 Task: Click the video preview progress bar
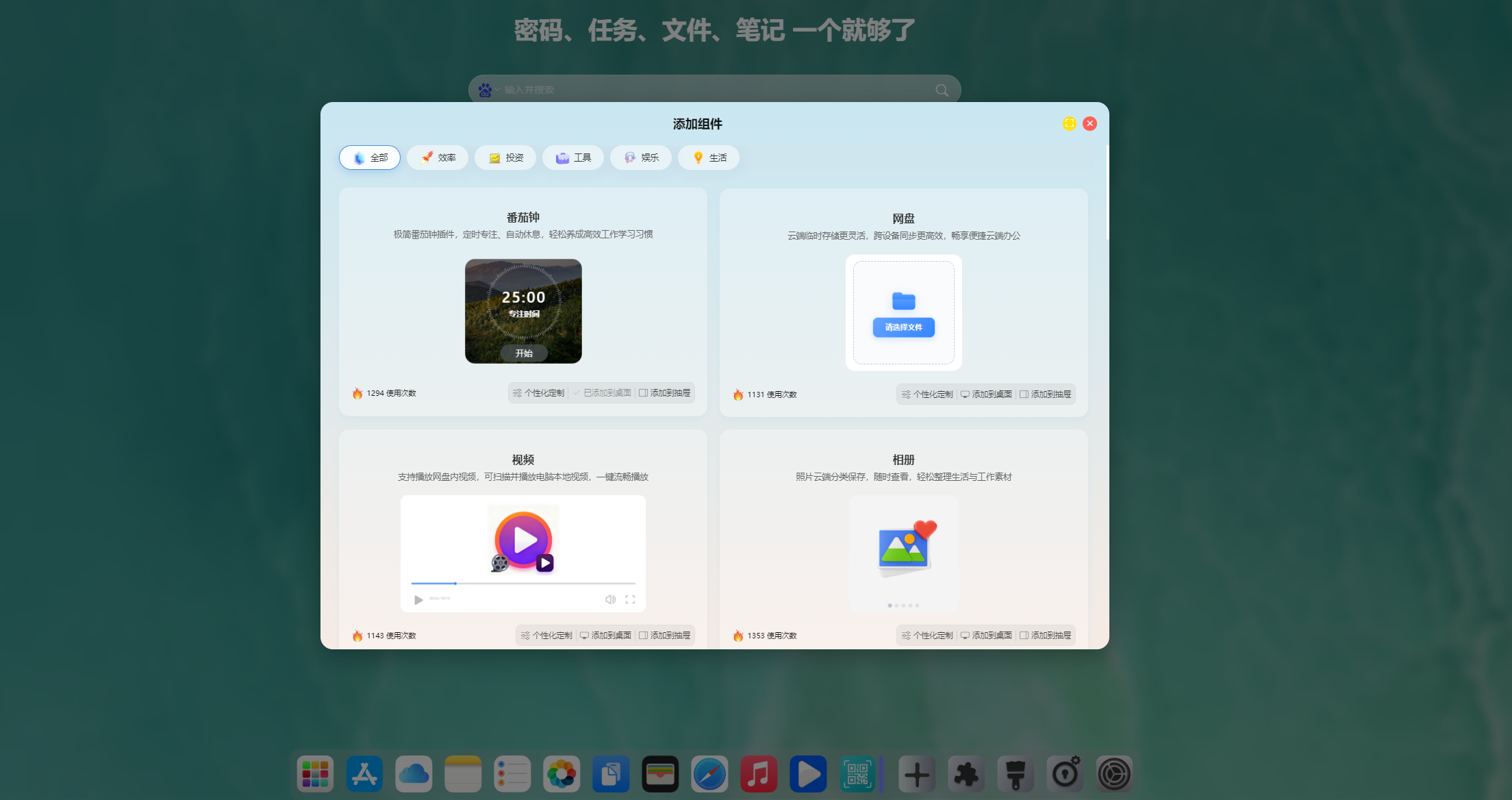[x=523, y=584]
